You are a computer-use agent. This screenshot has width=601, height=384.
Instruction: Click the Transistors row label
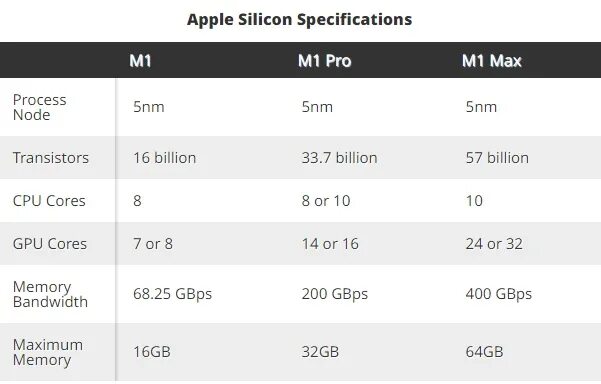click(x=51, y=158)
